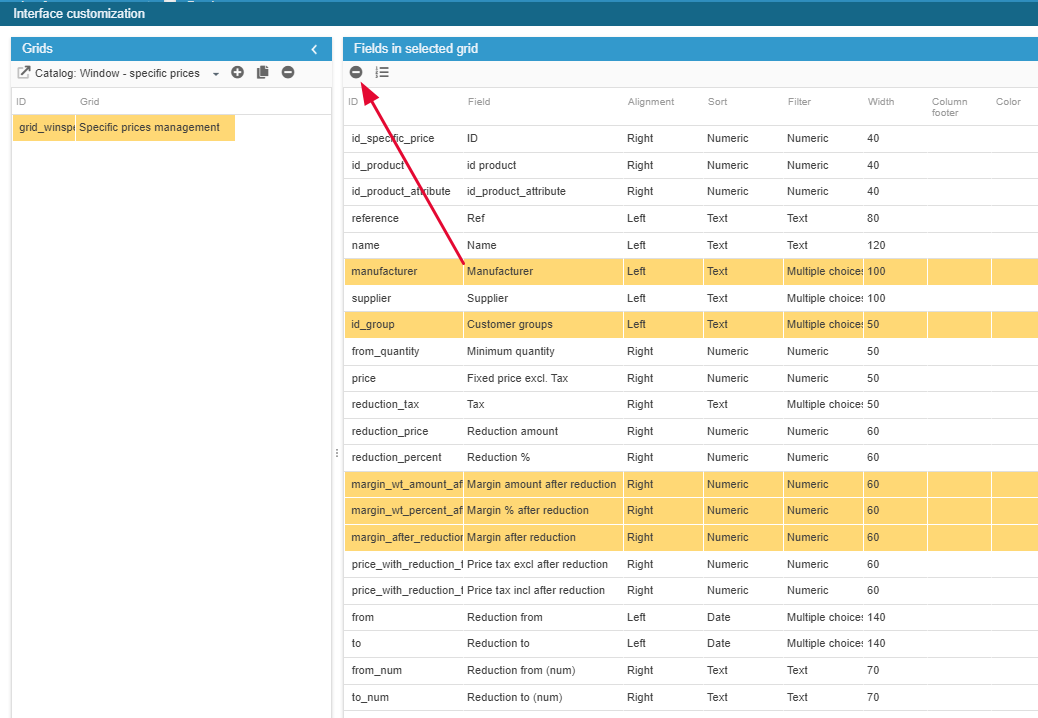Click the Color cell of the manufacturer row
This screenshot has height=718, width=1038.
tap(1013, 272)
